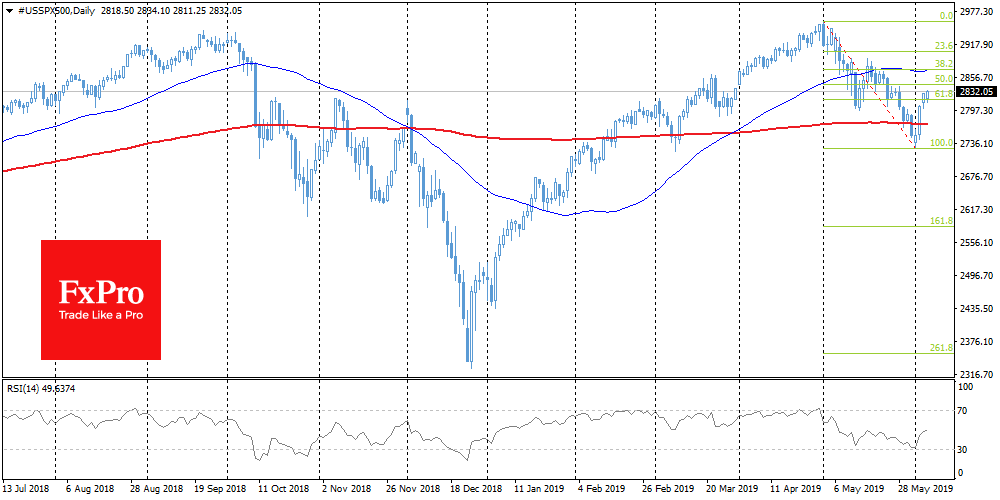The image size is (1000, 500).
Task: Click the RSI 30 level axis label
Action: pyautogui.click(x=965, y=448)
